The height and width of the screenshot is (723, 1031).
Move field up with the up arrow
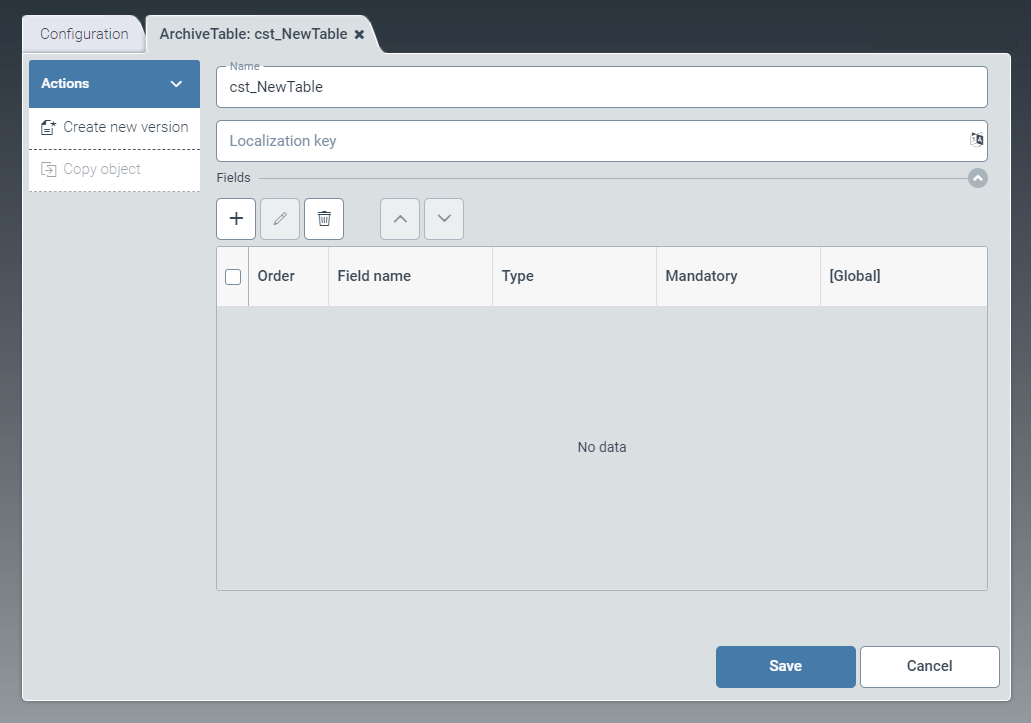point(400,219)
